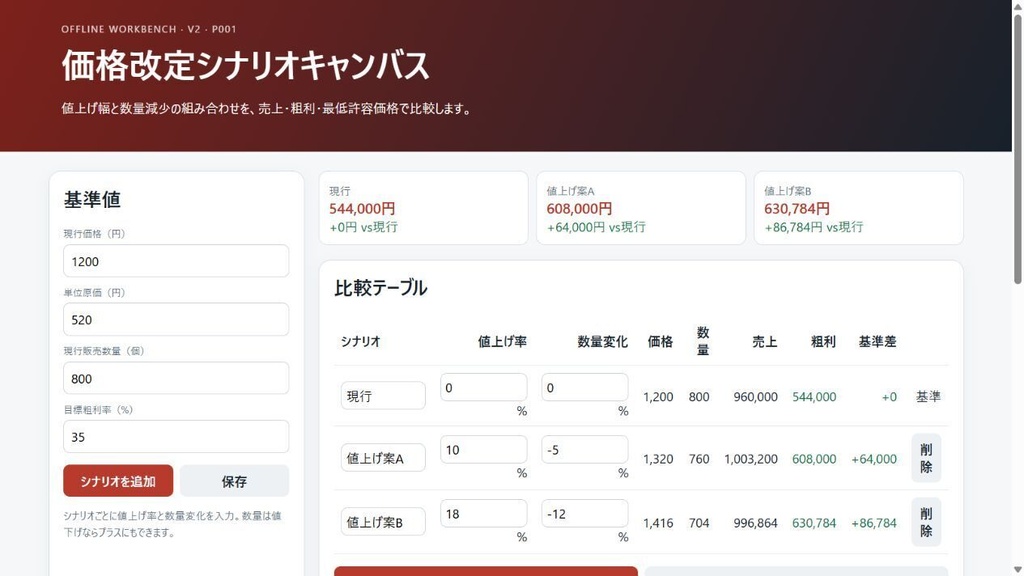The height and width of the screenshot is (576, 1024).
Task: Edit the 現行 scenario name field
Action: coord(383,396)
